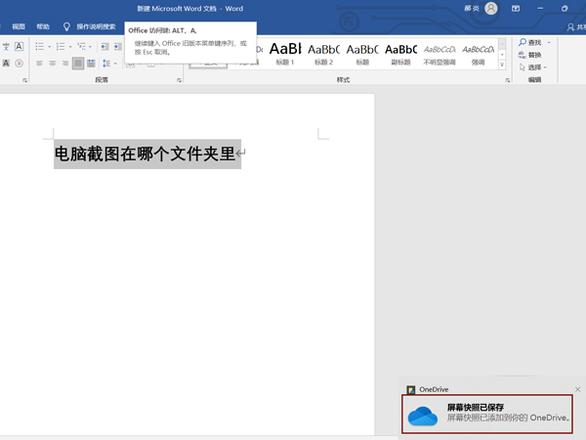Apply a bulleted list
The image size is (586, 440).
(x=39, y=46)
